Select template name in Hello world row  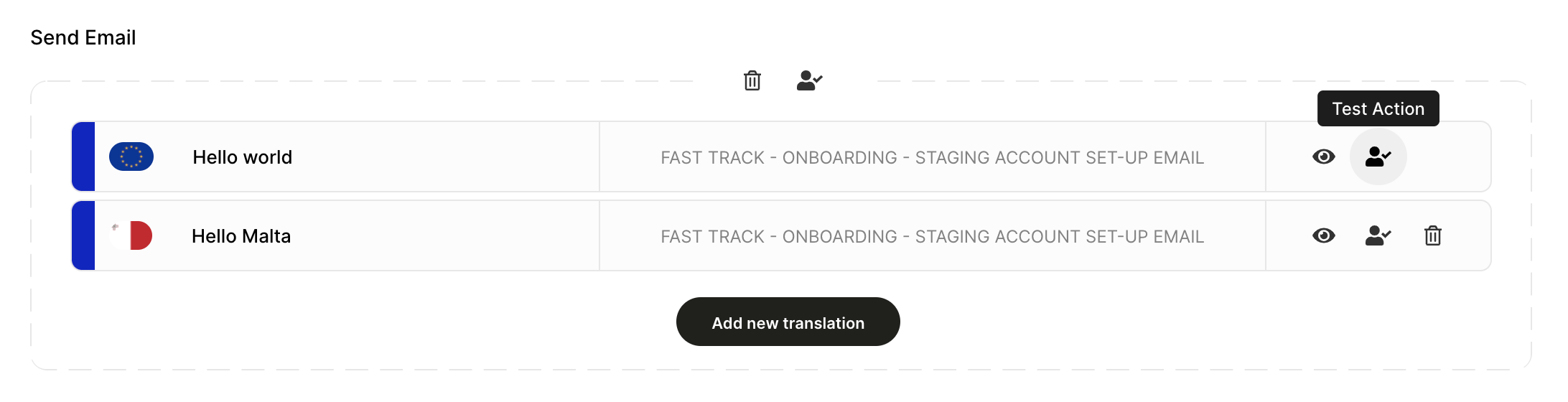pyautogui.click(x=932, y=157)
